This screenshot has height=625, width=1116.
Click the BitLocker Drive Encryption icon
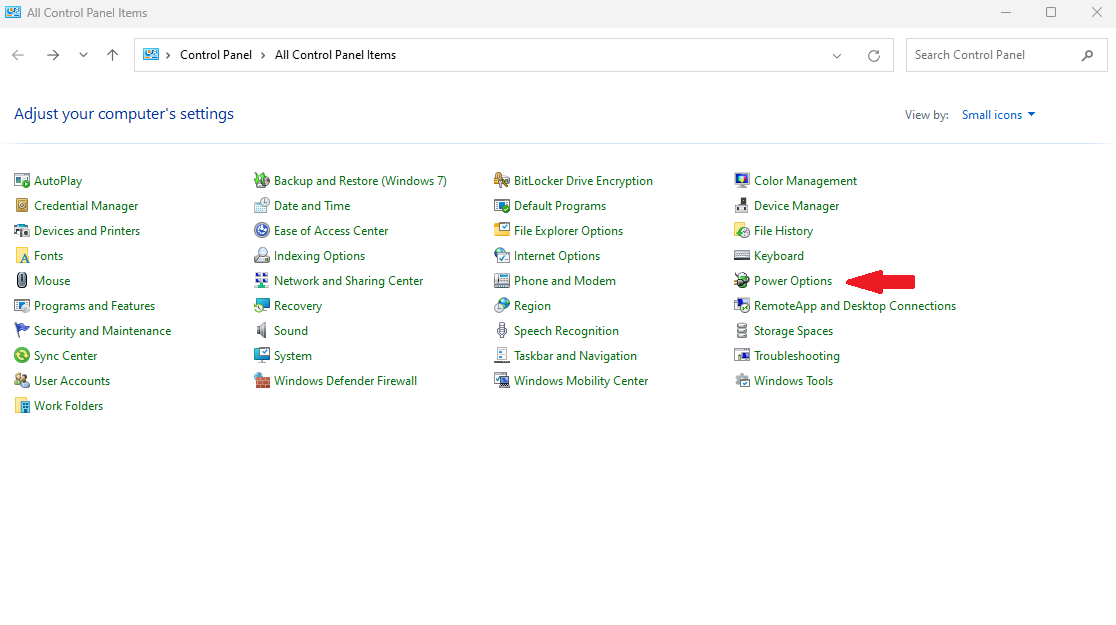pos(502,181)
